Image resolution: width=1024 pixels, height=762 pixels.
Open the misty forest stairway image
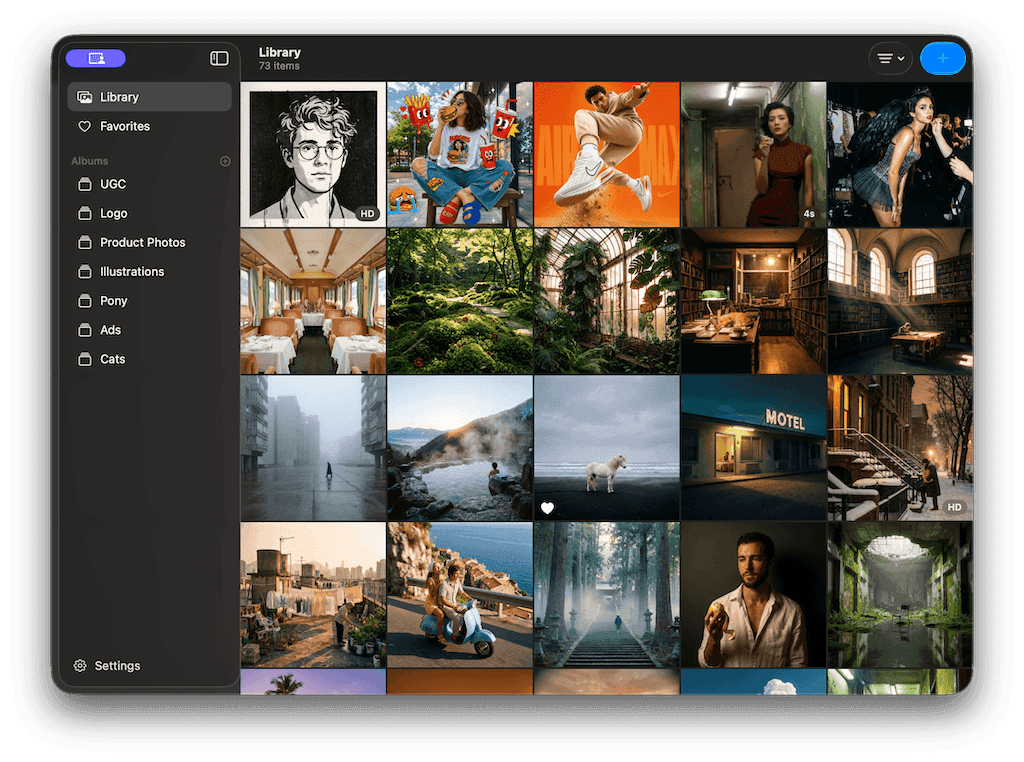(607, 594)
